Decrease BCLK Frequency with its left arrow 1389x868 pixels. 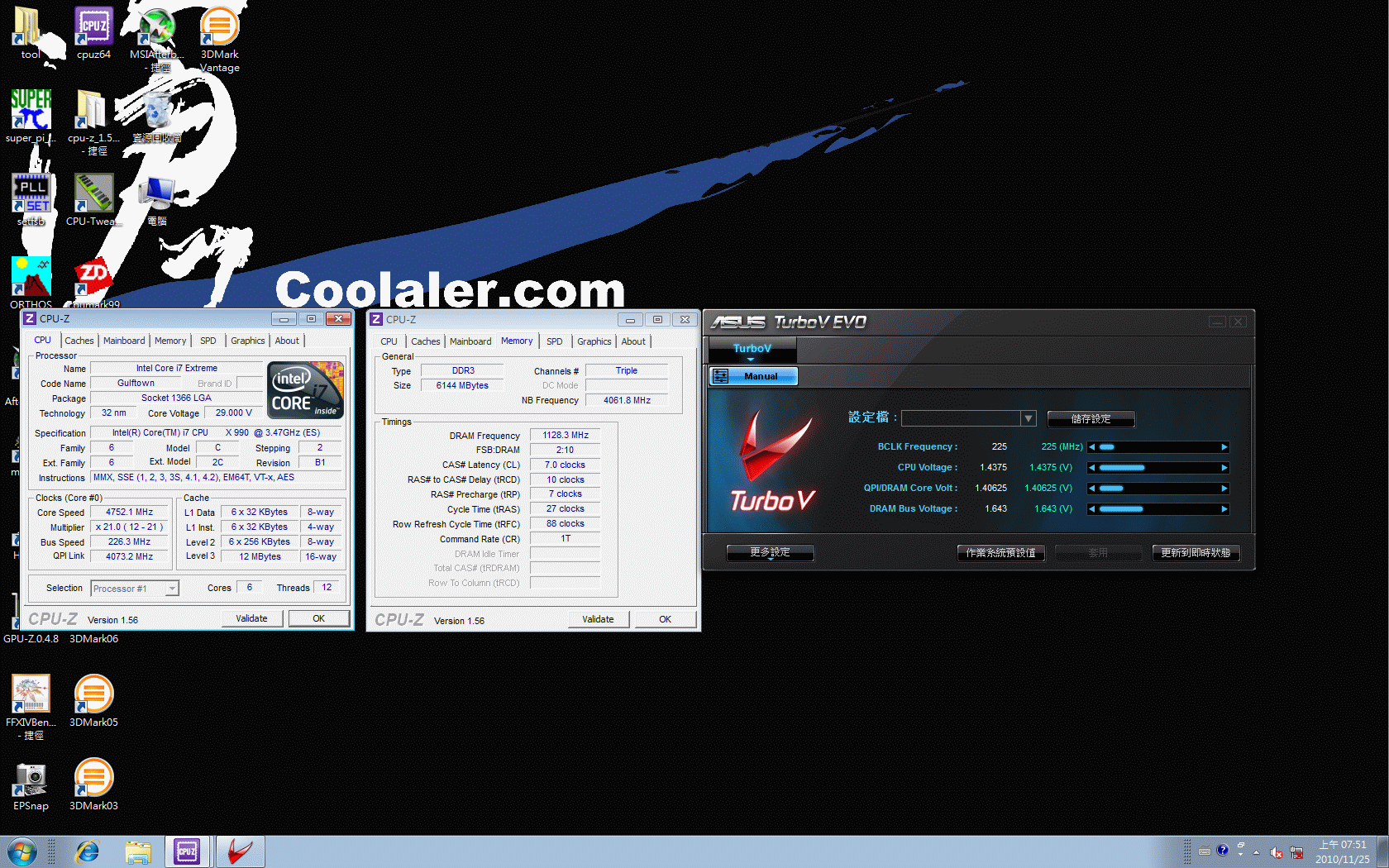point(1091,447)
